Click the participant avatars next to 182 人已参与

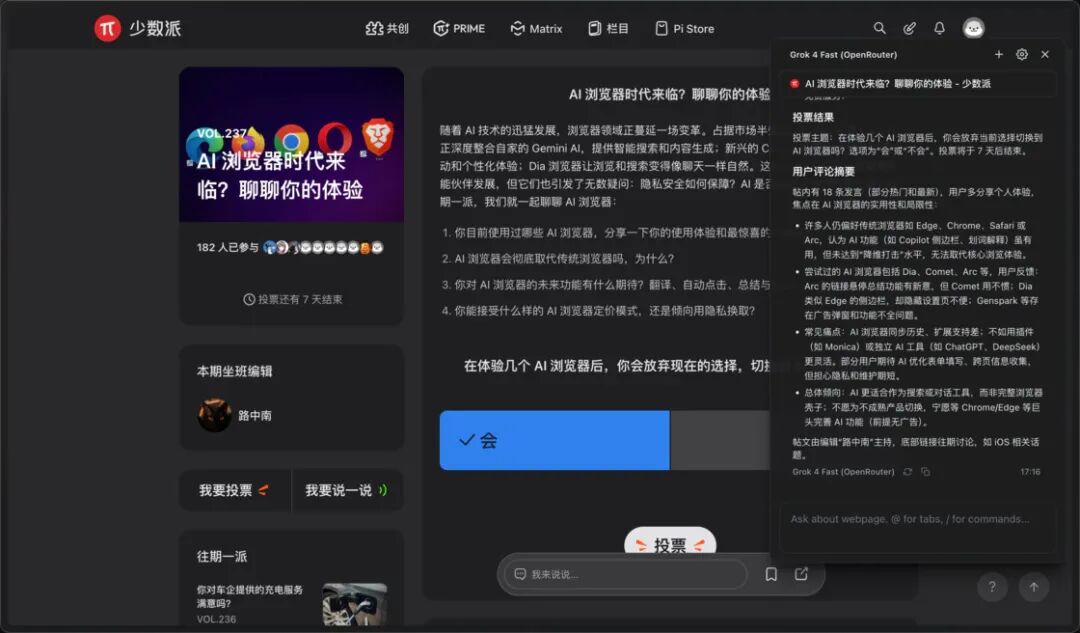pyautogui.click(x=323, y=247)
